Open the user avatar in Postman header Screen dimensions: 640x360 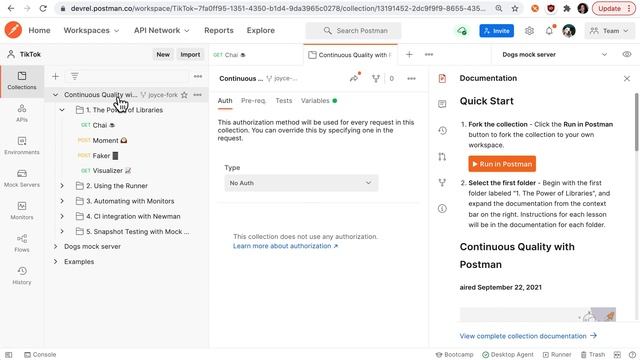[569, 31]
